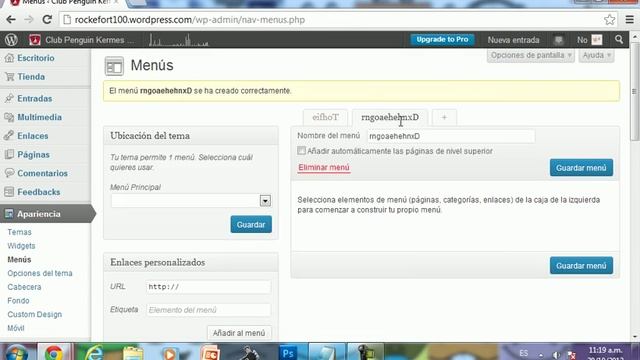Open Chrome menu hamburger icon
This screenshot has width=640, height=360.
coord(629,20)
